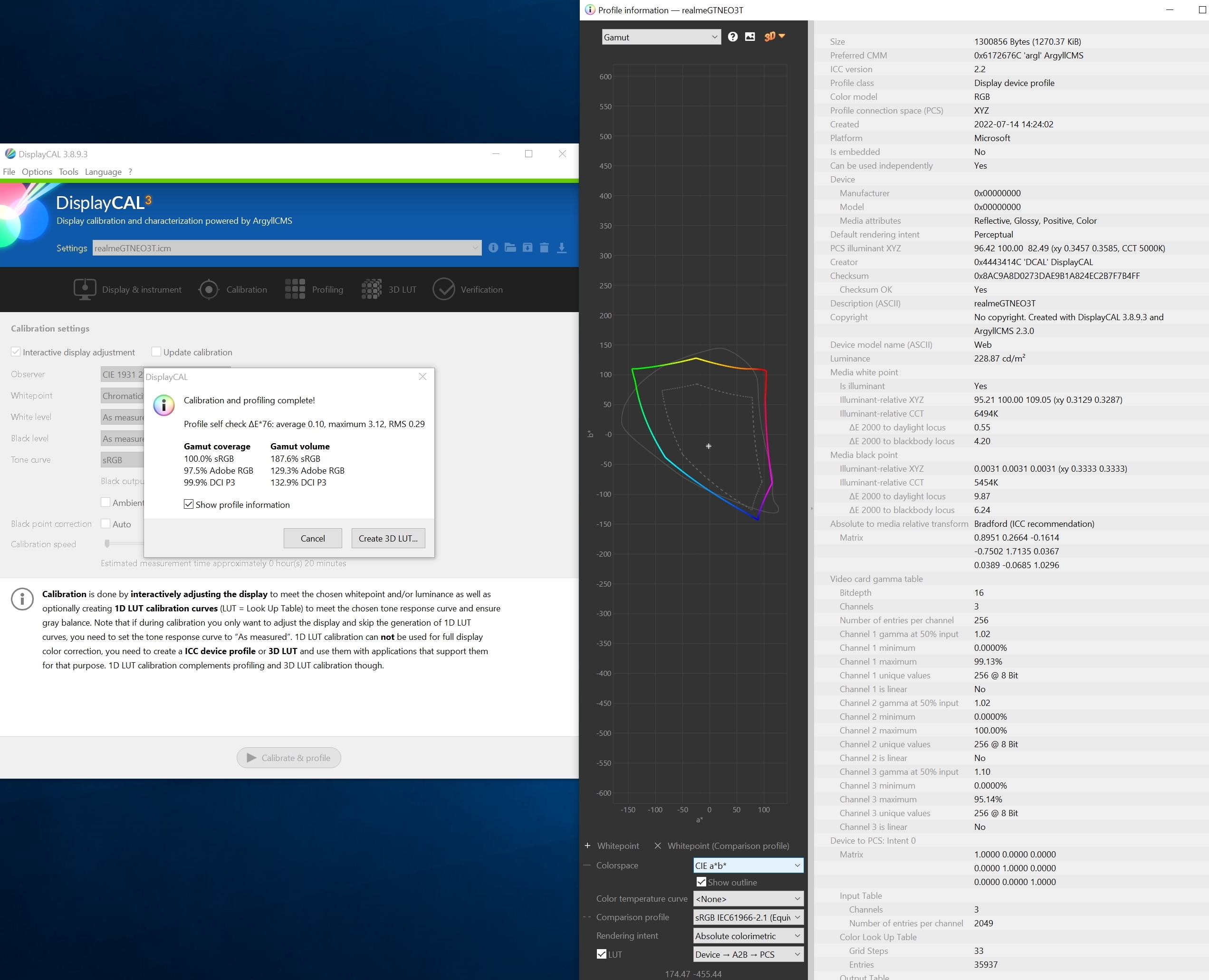Click the download arrow icon in Settings row
This screenshot has height=980, width=1209.
(561, 248)
